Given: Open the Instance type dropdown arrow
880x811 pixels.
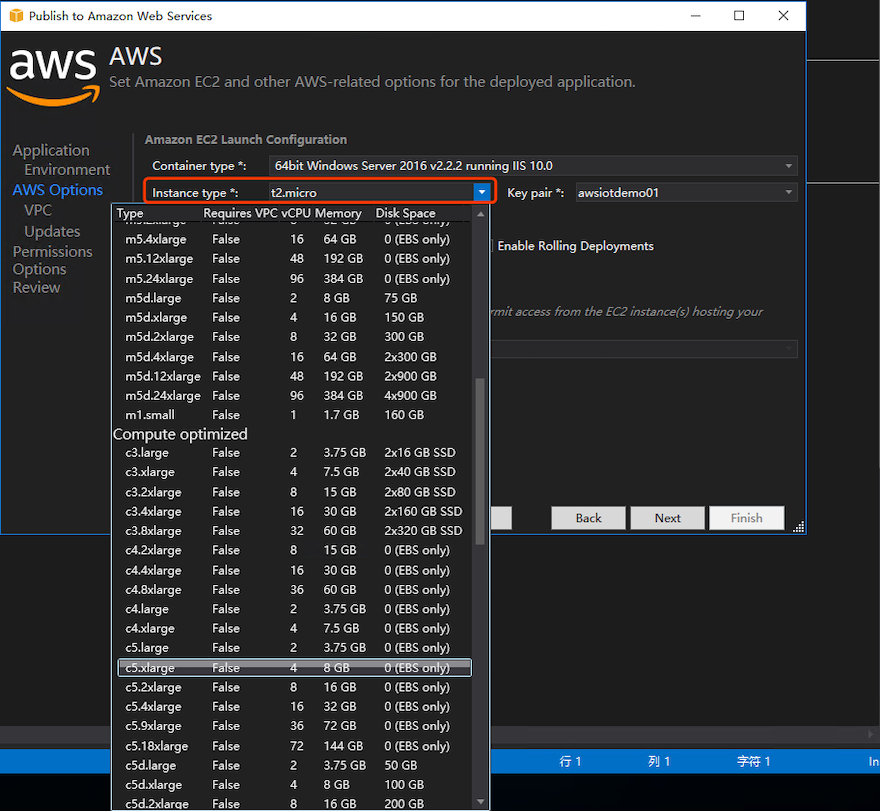Looking at the screenshot, I should (x=482, y=193).
